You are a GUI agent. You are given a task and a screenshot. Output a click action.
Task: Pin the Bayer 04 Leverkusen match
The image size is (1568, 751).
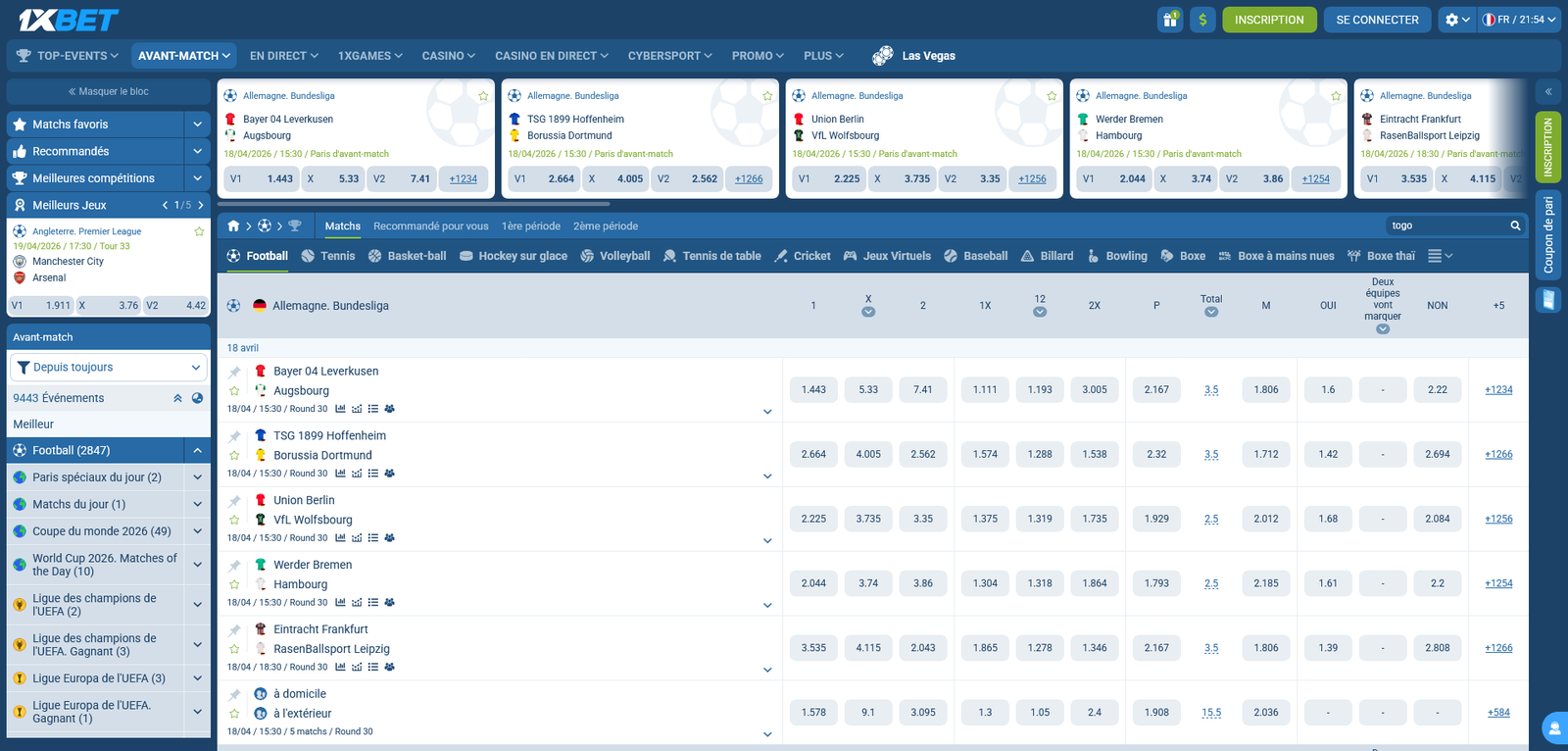coord(234,372)
